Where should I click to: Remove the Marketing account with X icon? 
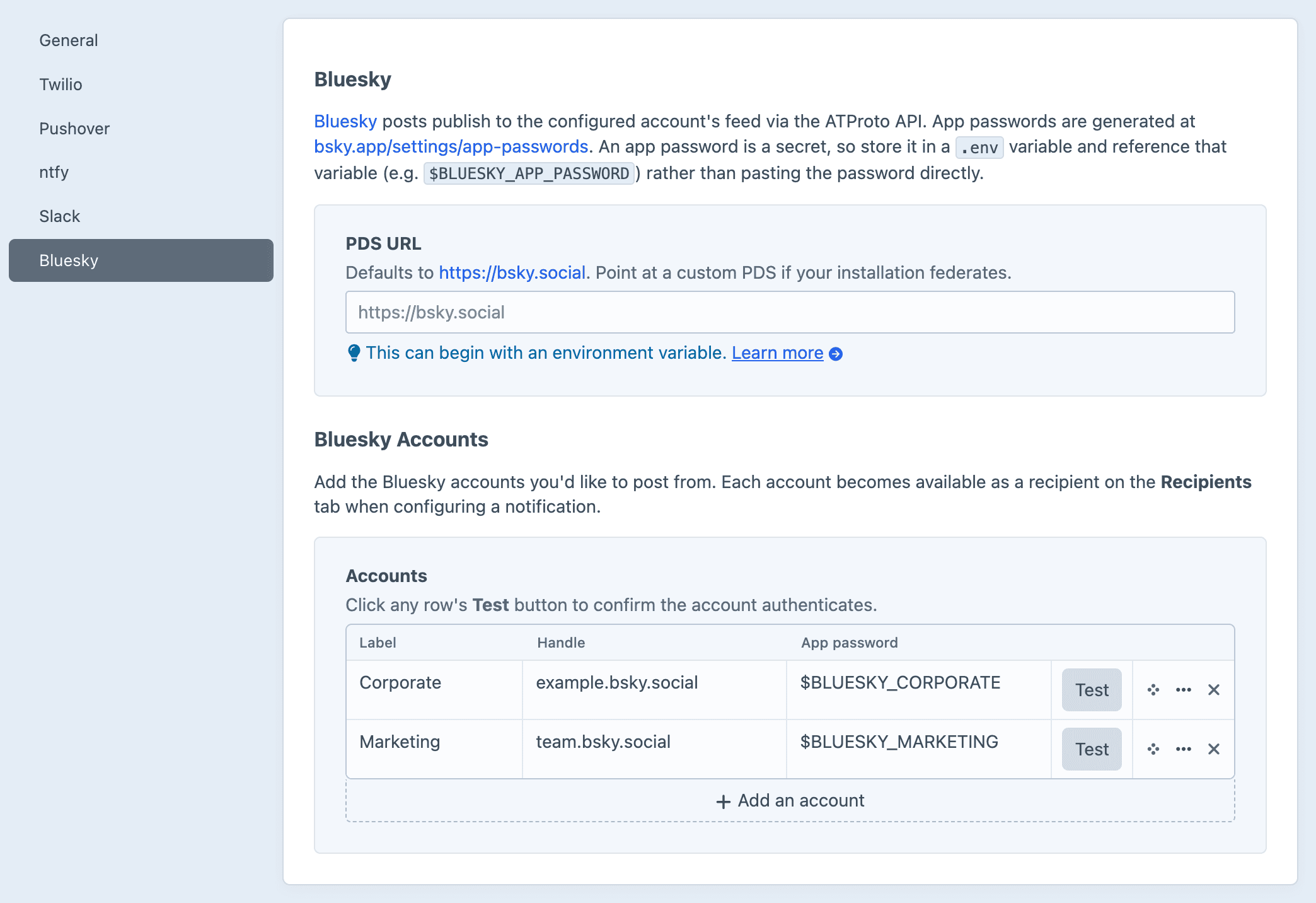[1214, 749]
